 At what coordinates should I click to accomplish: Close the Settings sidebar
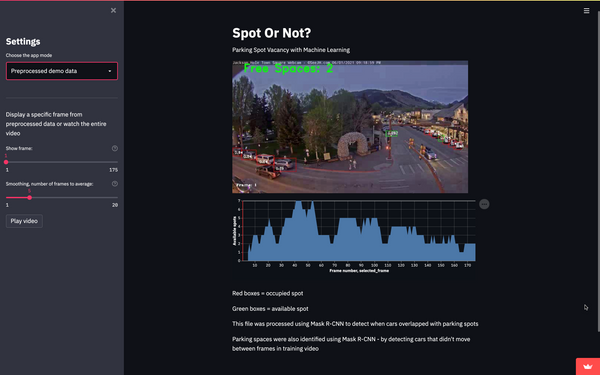coord(113,10)
